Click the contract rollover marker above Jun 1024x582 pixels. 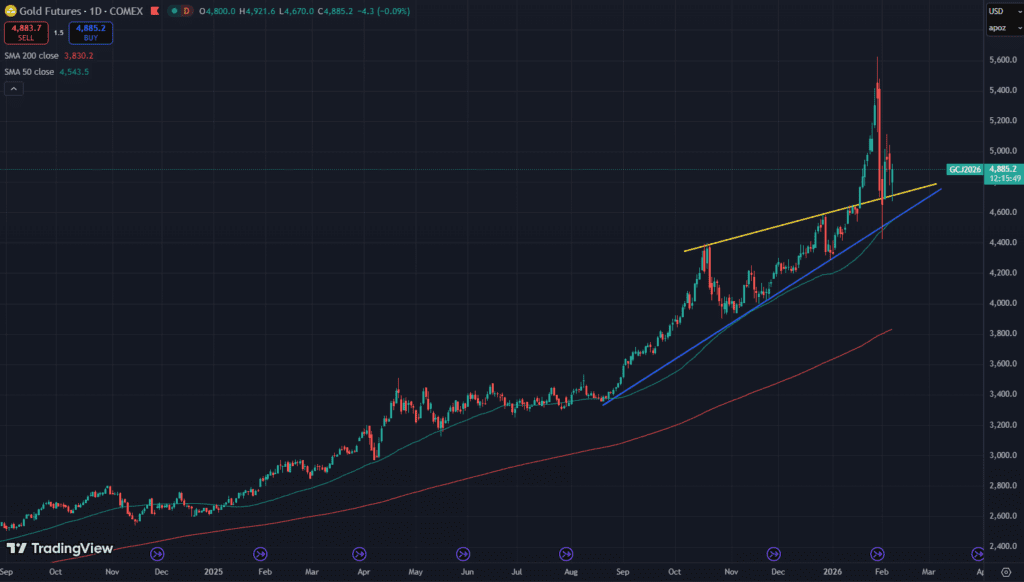tap(462, 553)
